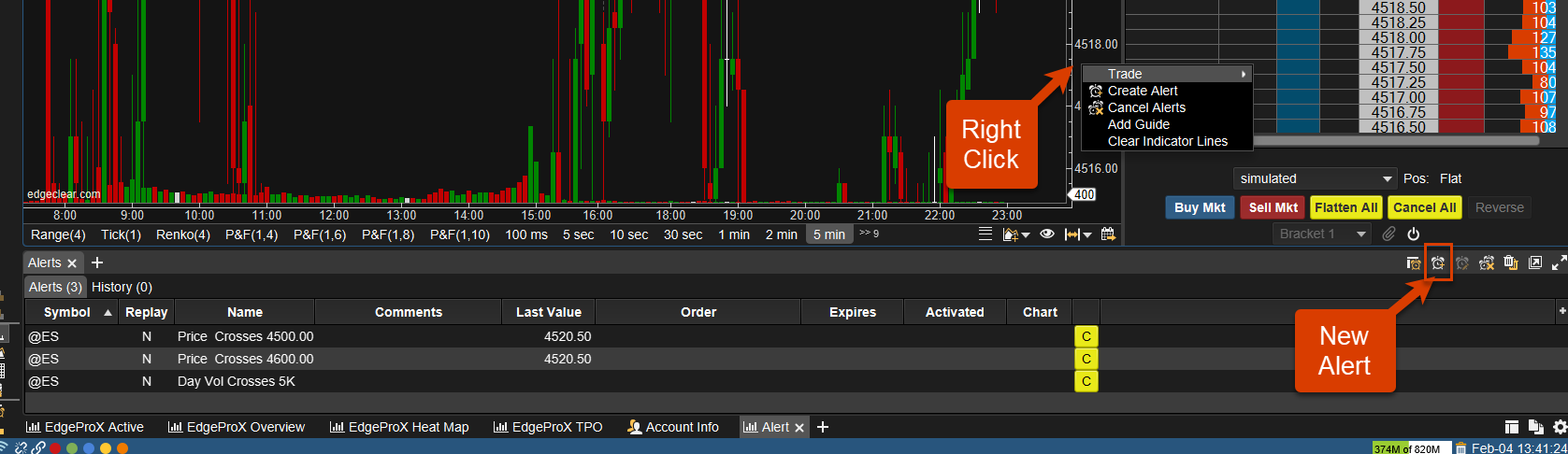Click the hamburger lines icon on chart toolbar
This screenshot has height=454, width=1568.
tap(985, 234)
